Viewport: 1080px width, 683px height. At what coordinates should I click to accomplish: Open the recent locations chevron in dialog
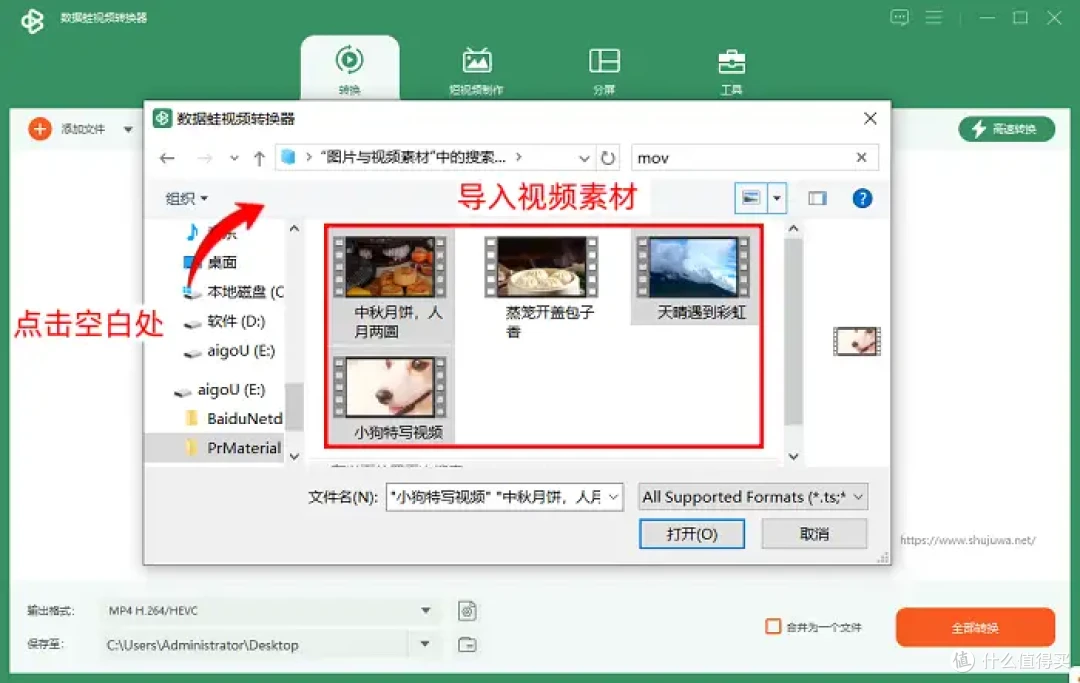click(x=234, y=158)
